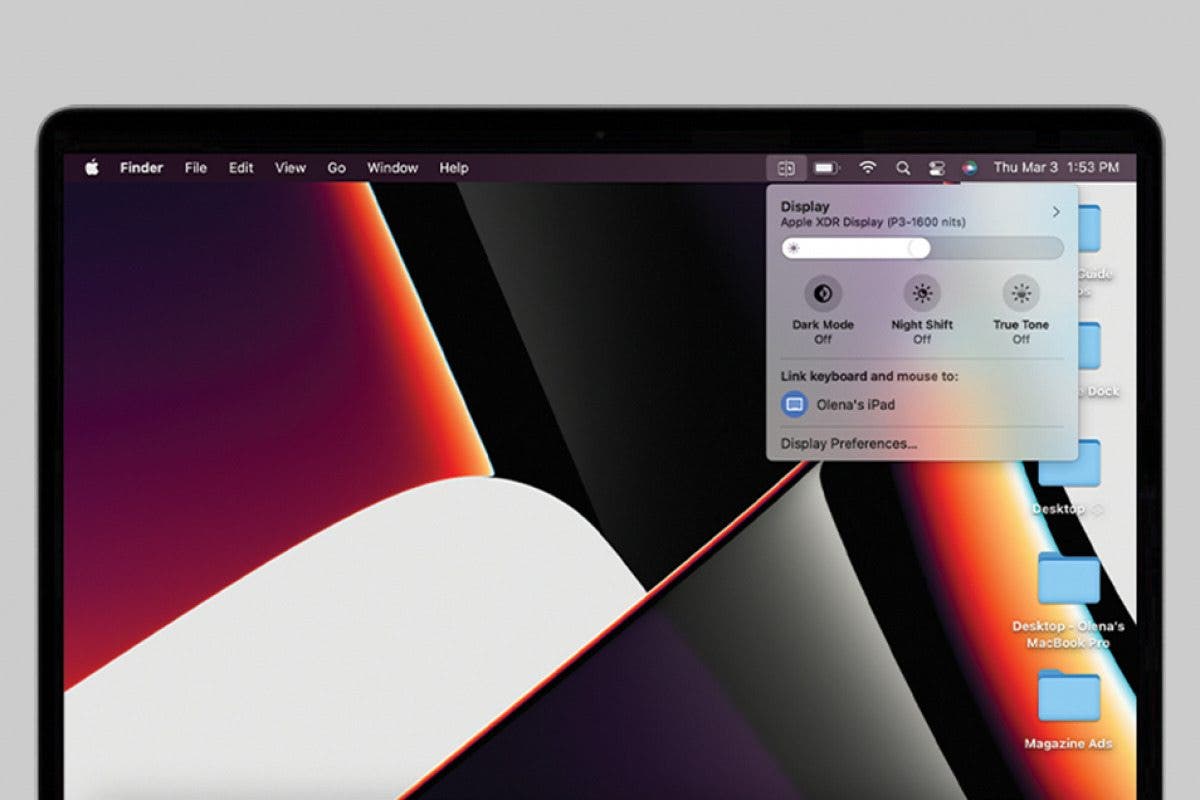Open the Display menu bar icon

pyautogui.click(x=788, y=167)
